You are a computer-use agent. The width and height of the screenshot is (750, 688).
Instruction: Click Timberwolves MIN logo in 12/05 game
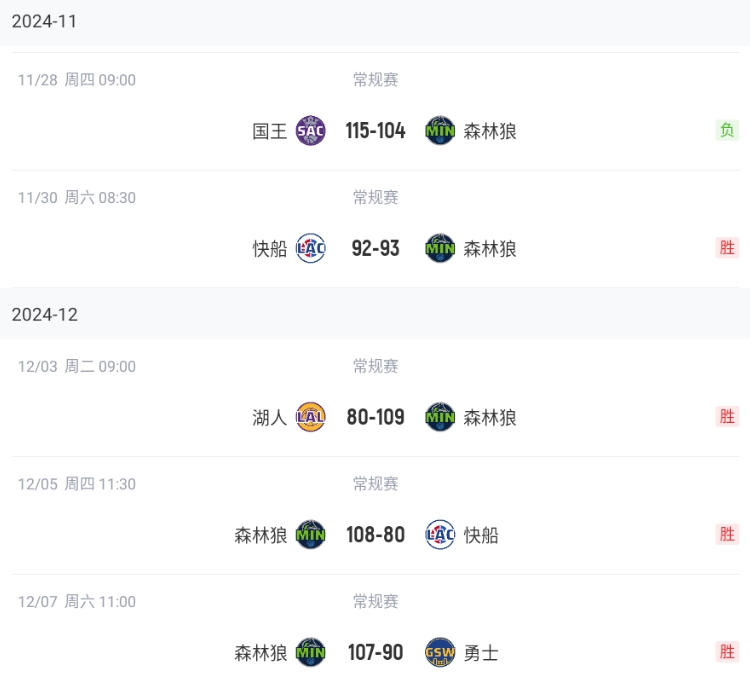point(311,535)
